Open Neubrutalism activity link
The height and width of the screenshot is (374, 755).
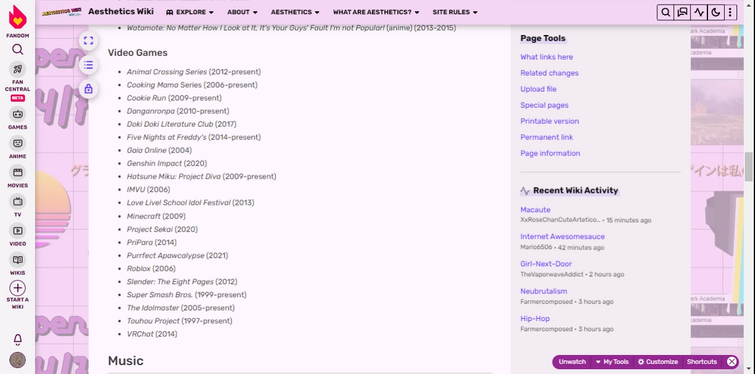(544, 291)
